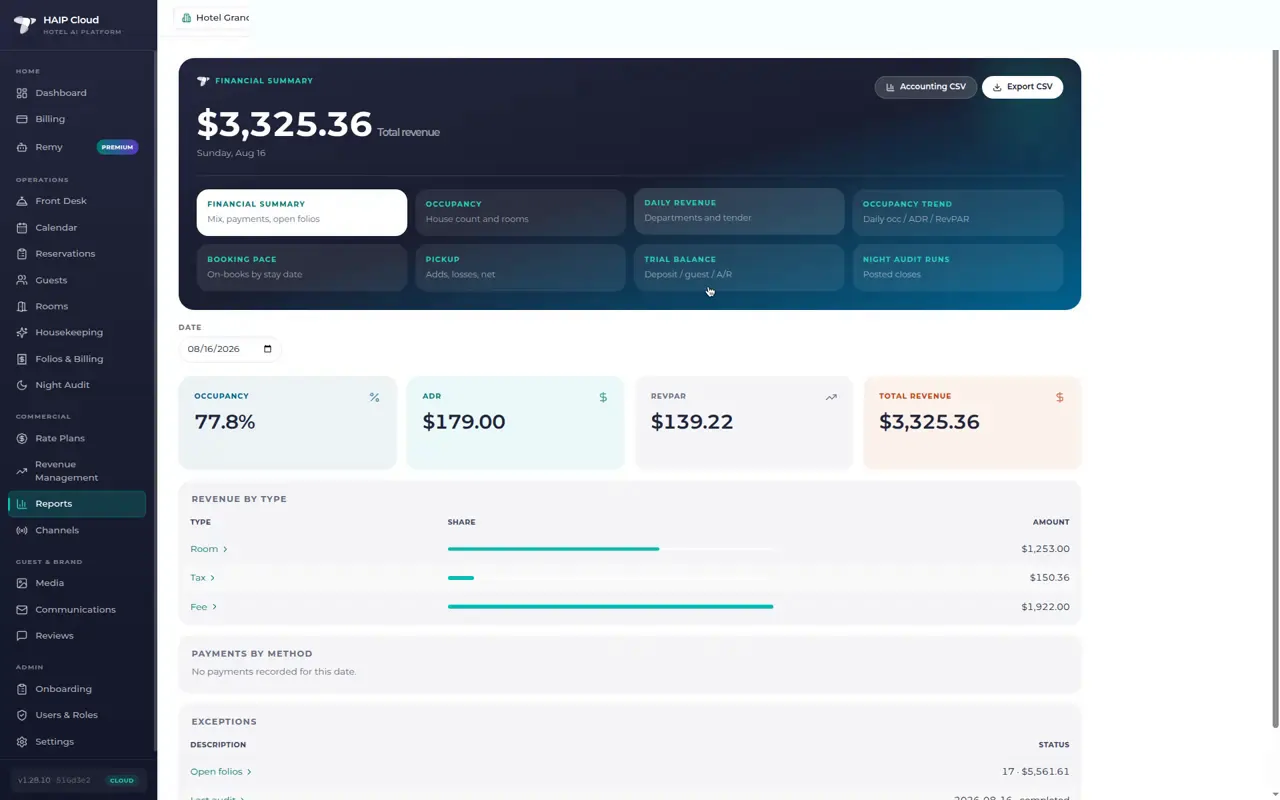
Task: Click the Dashboard icon in sidebar
Action: click(x=22, y=93)
